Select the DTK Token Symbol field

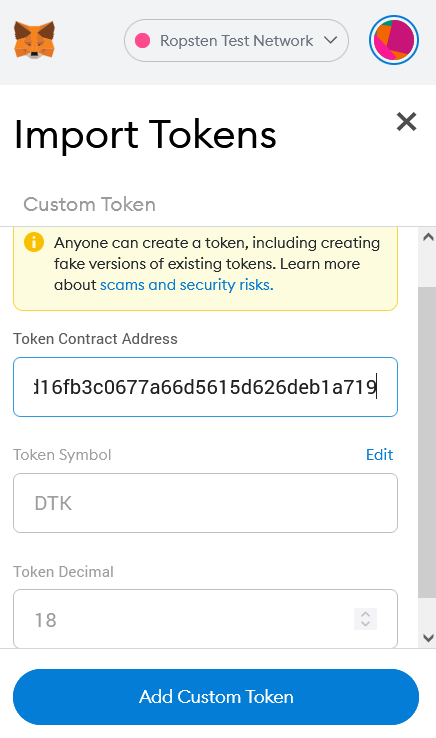(x=205, y=503)
